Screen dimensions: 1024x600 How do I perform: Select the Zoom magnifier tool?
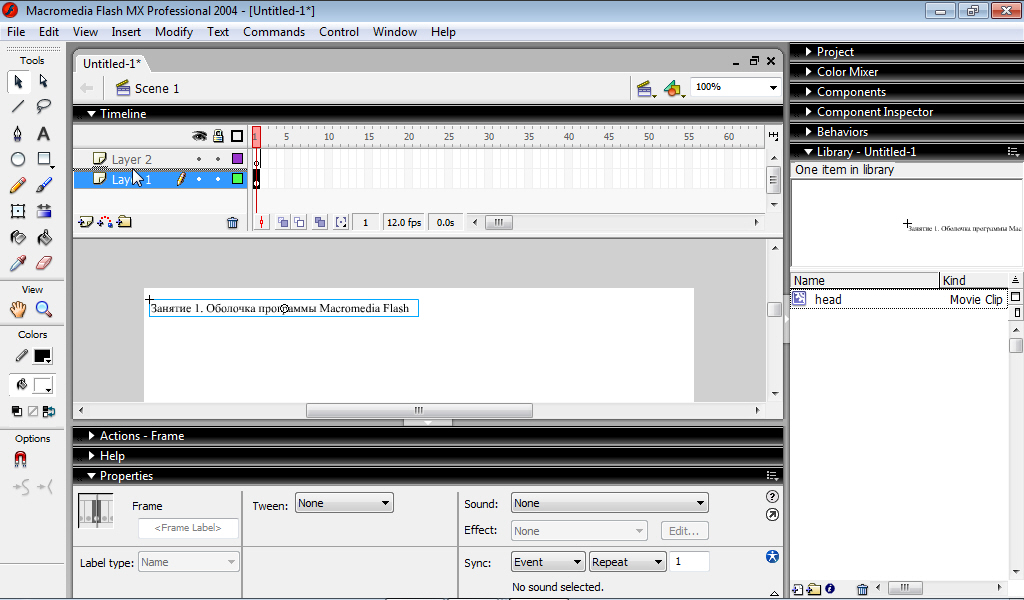tap(44, 309)
